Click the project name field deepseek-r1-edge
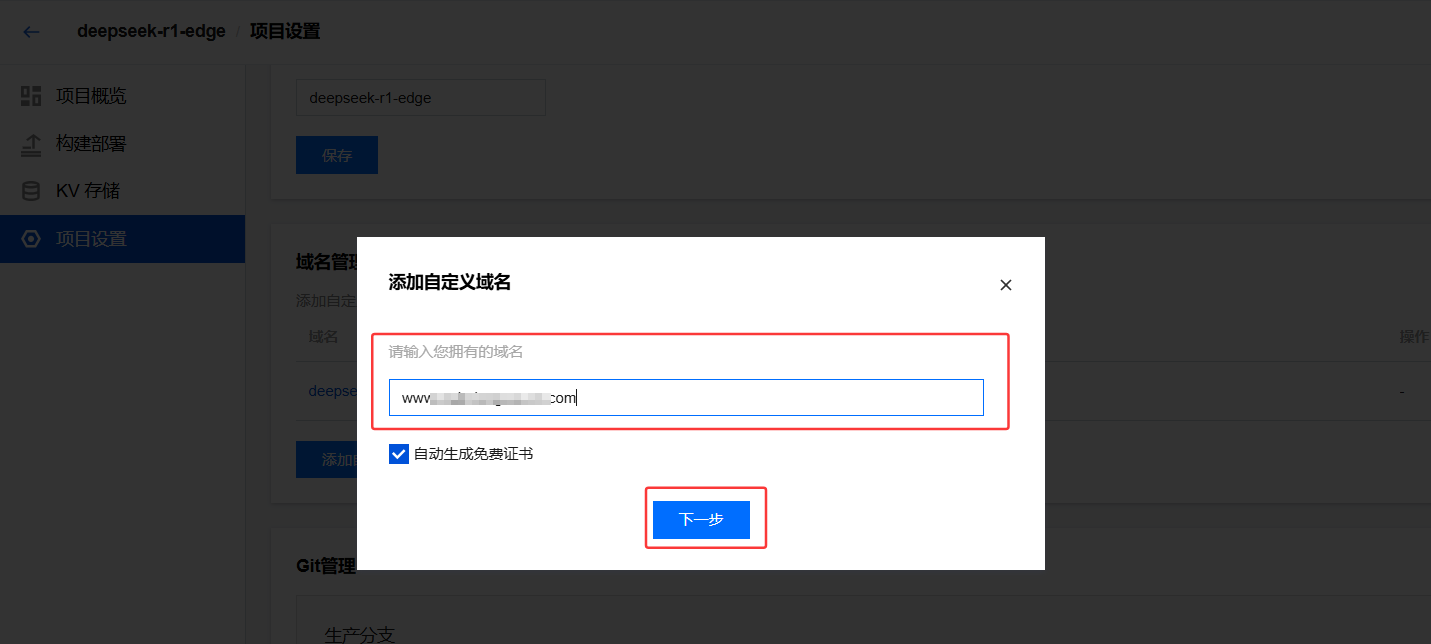This screenshot has width=1431, height=644. pos(420,98)
